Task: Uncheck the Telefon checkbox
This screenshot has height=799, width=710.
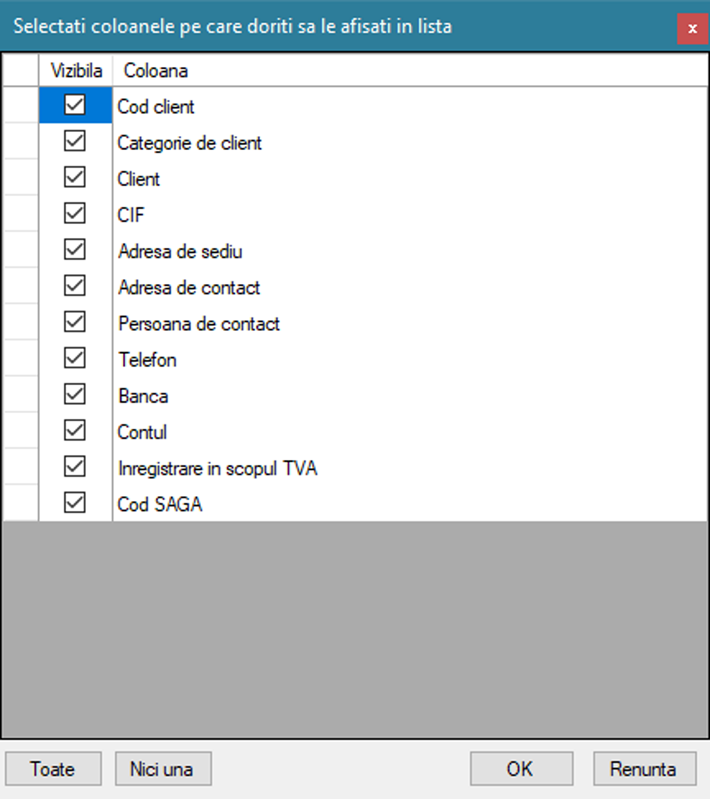Action: pos(75,358)
